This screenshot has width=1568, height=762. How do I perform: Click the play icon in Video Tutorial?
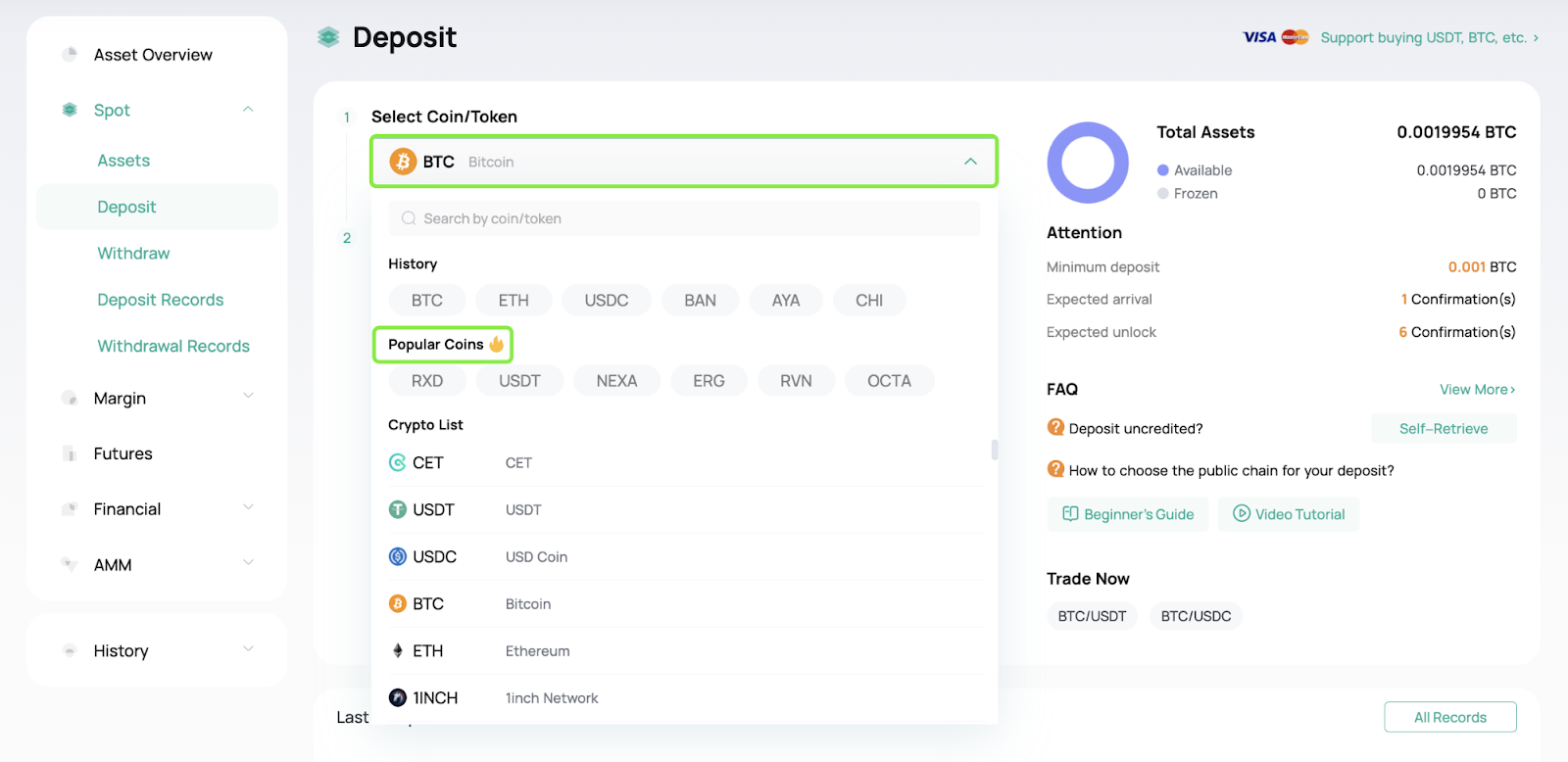1242,514
